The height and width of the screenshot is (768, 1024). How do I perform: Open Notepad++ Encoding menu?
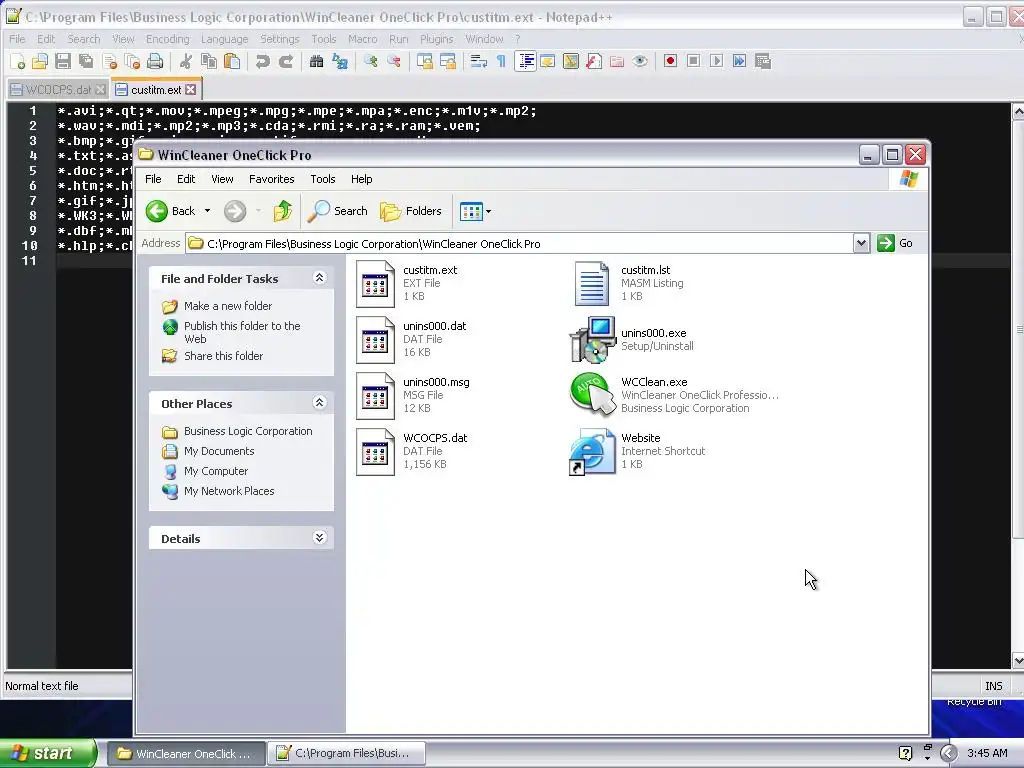click(x=167, y=39)
